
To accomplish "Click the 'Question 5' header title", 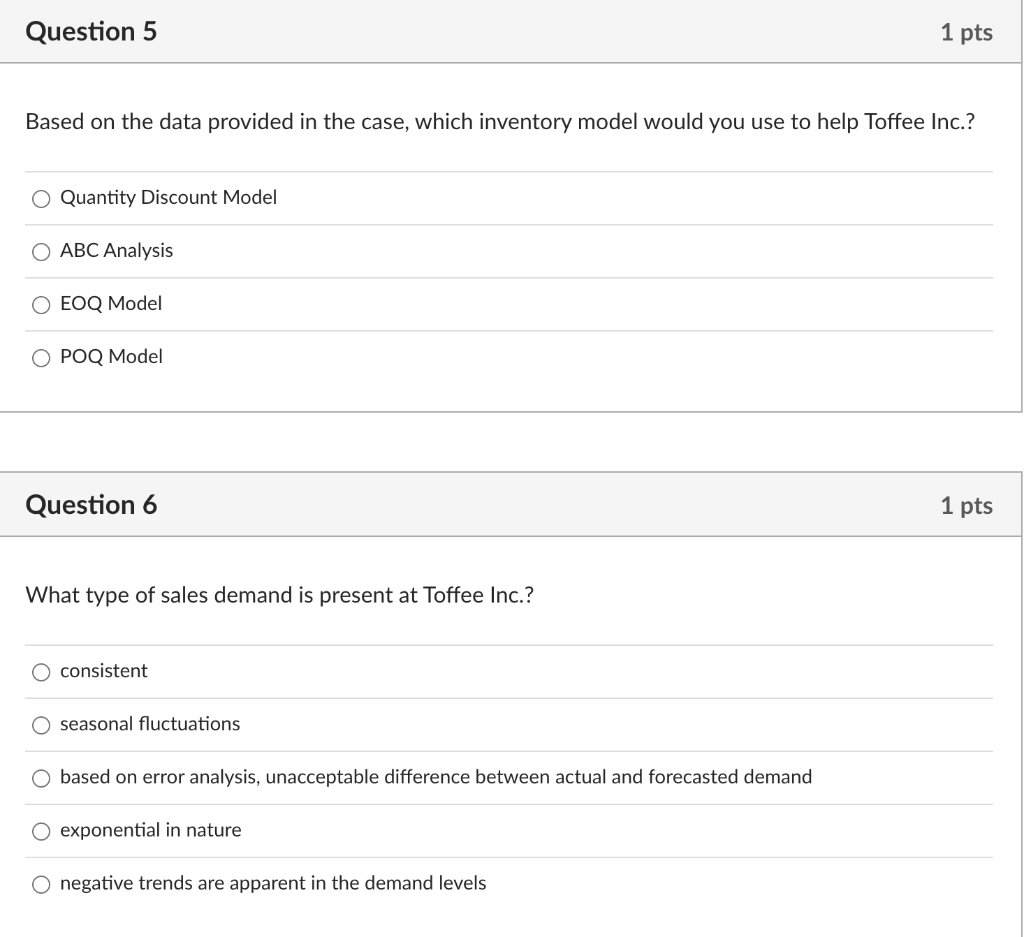I will tap(91, 31).
